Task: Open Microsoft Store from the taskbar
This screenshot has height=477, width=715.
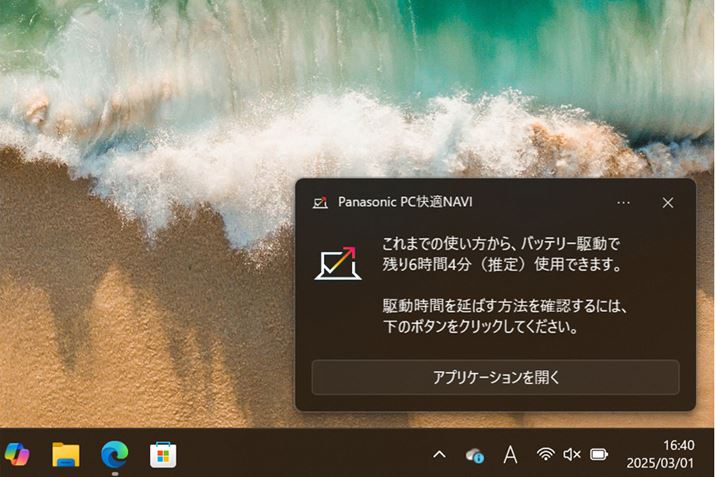Action: pyautogui.click(x=163, y=455)
